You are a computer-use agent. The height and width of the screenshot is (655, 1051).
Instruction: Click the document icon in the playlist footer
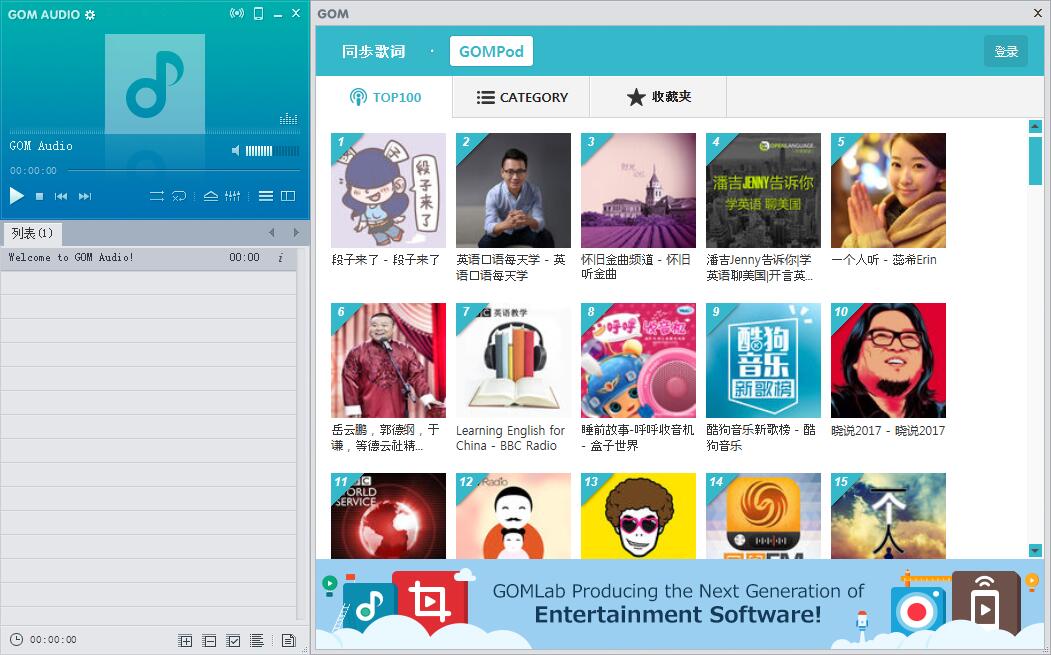288,641
